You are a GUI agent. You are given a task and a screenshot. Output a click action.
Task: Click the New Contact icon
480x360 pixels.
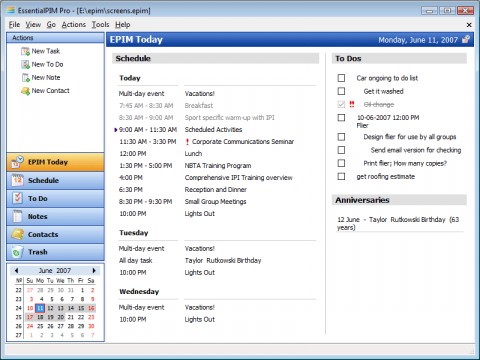coord(25,91)
